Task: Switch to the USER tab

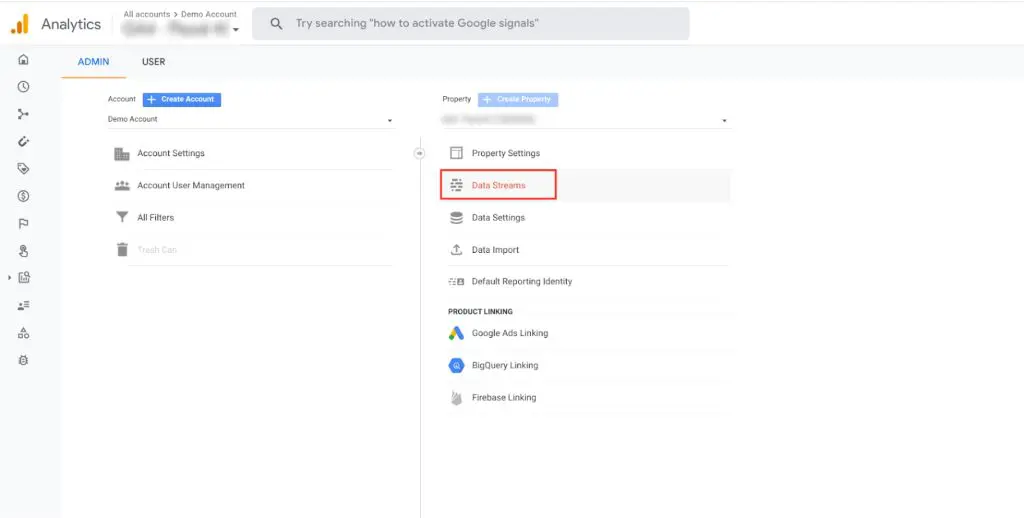Action: [153, 62]
